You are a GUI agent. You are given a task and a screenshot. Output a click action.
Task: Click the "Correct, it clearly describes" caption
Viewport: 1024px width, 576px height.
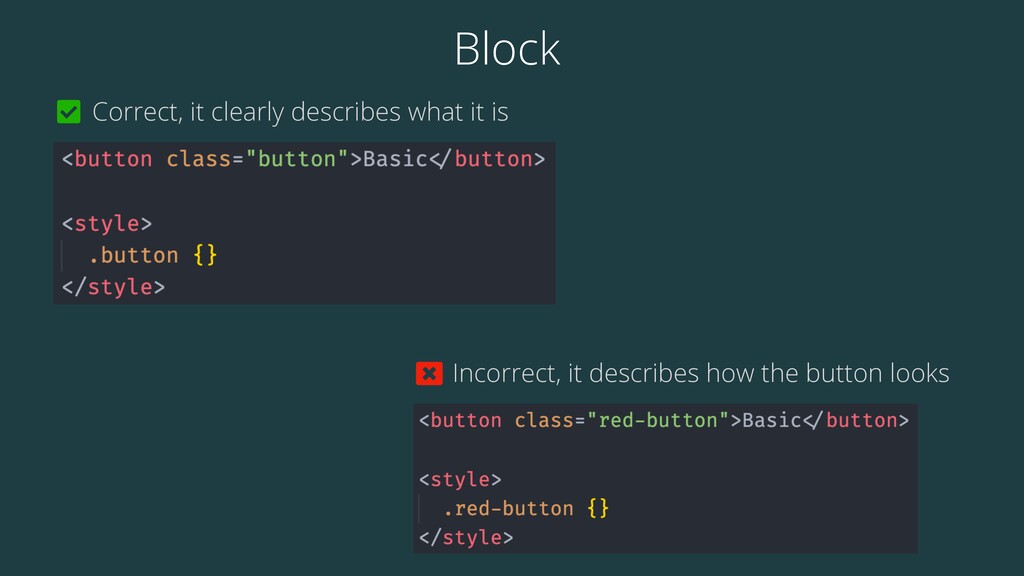click(300, 112)
